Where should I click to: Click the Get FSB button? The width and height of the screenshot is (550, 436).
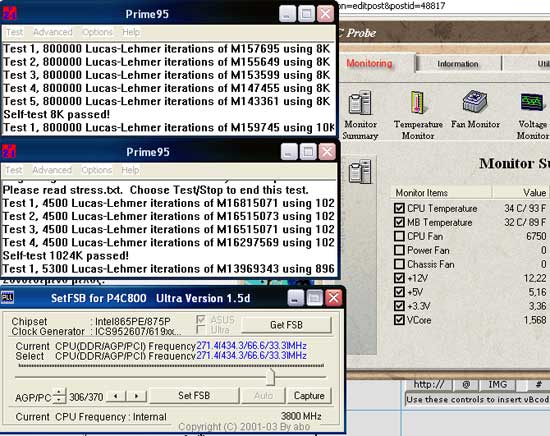(x=286, y=325)
